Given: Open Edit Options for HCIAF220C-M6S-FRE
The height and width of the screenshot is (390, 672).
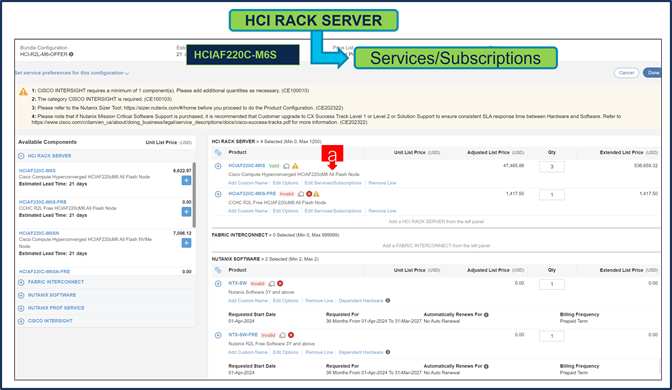Looking at the screenshot, I should coord(285,211).
